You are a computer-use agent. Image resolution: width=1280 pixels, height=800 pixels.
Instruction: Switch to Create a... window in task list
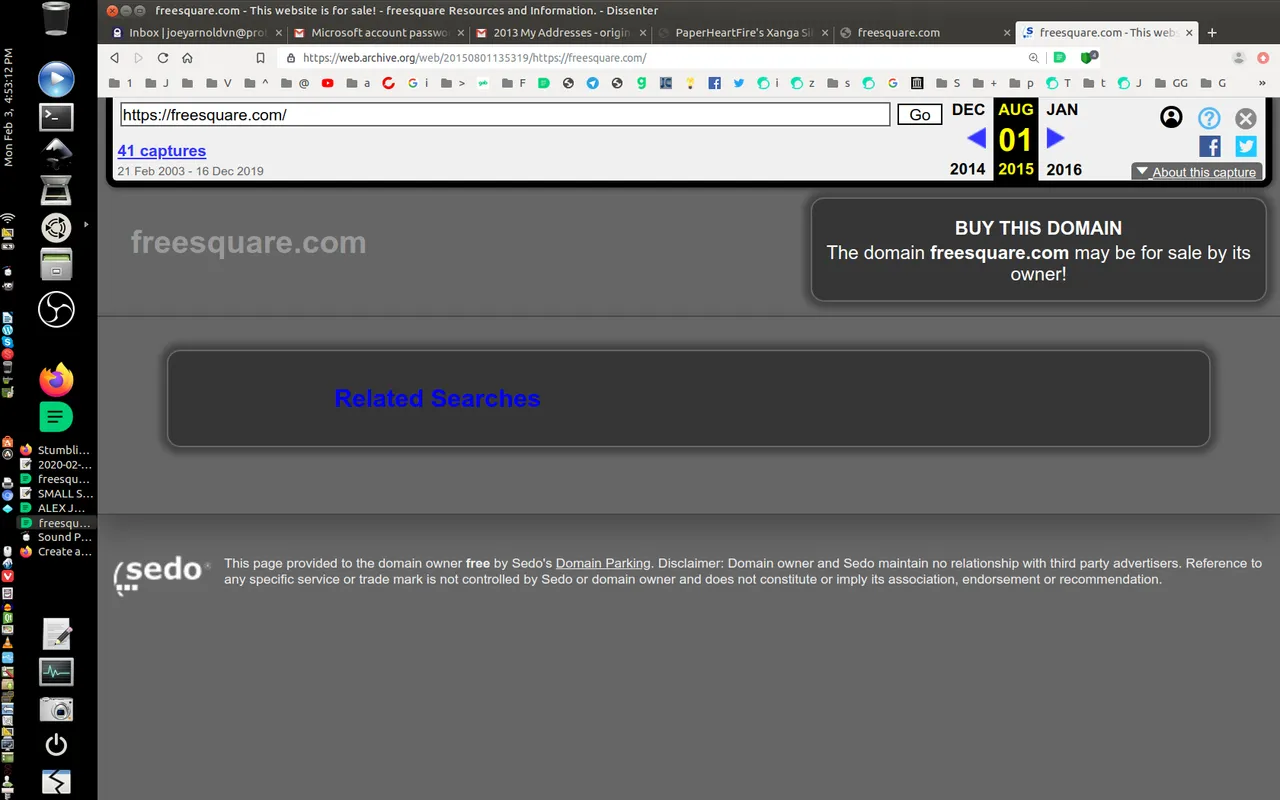(56, 552)
